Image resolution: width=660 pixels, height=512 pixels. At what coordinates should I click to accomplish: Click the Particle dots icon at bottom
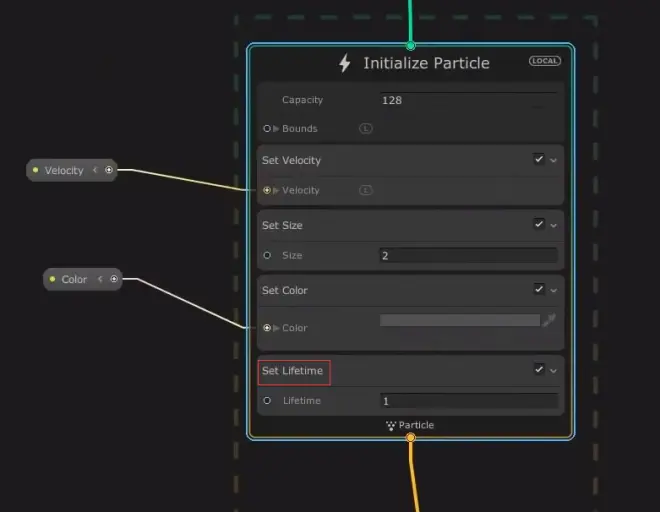pos(391,426)
